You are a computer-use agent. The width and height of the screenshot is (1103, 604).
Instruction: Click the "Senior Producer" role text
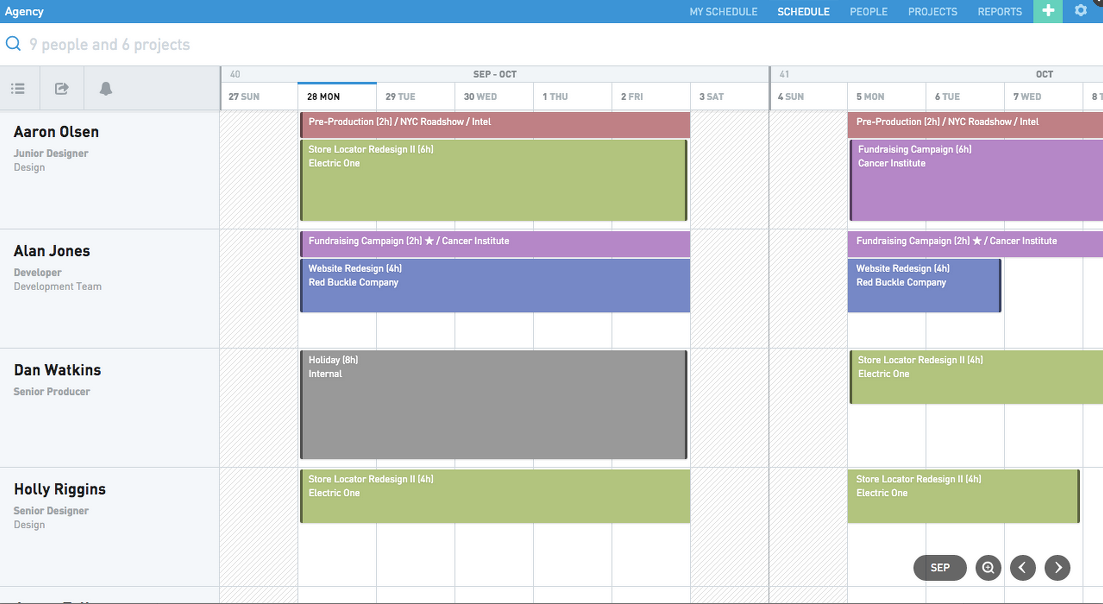coord(52,392)
